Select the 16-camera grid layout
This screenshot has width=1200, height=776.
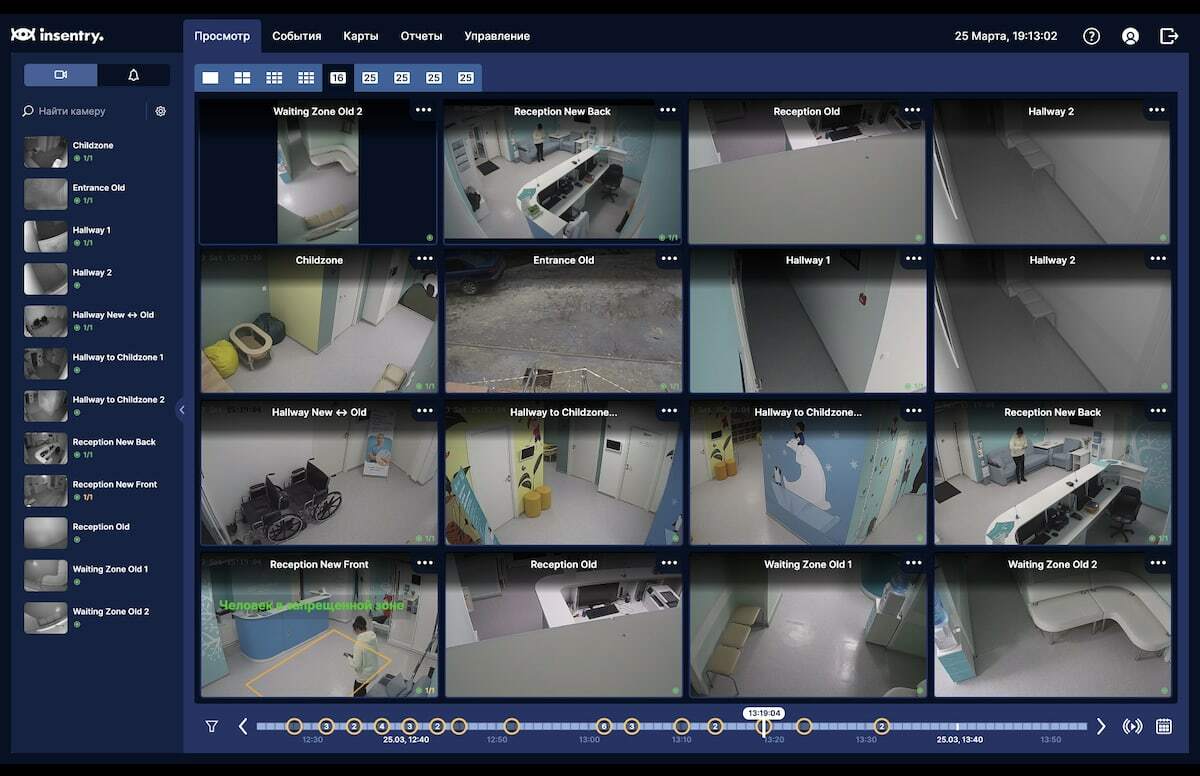(338, 77)
